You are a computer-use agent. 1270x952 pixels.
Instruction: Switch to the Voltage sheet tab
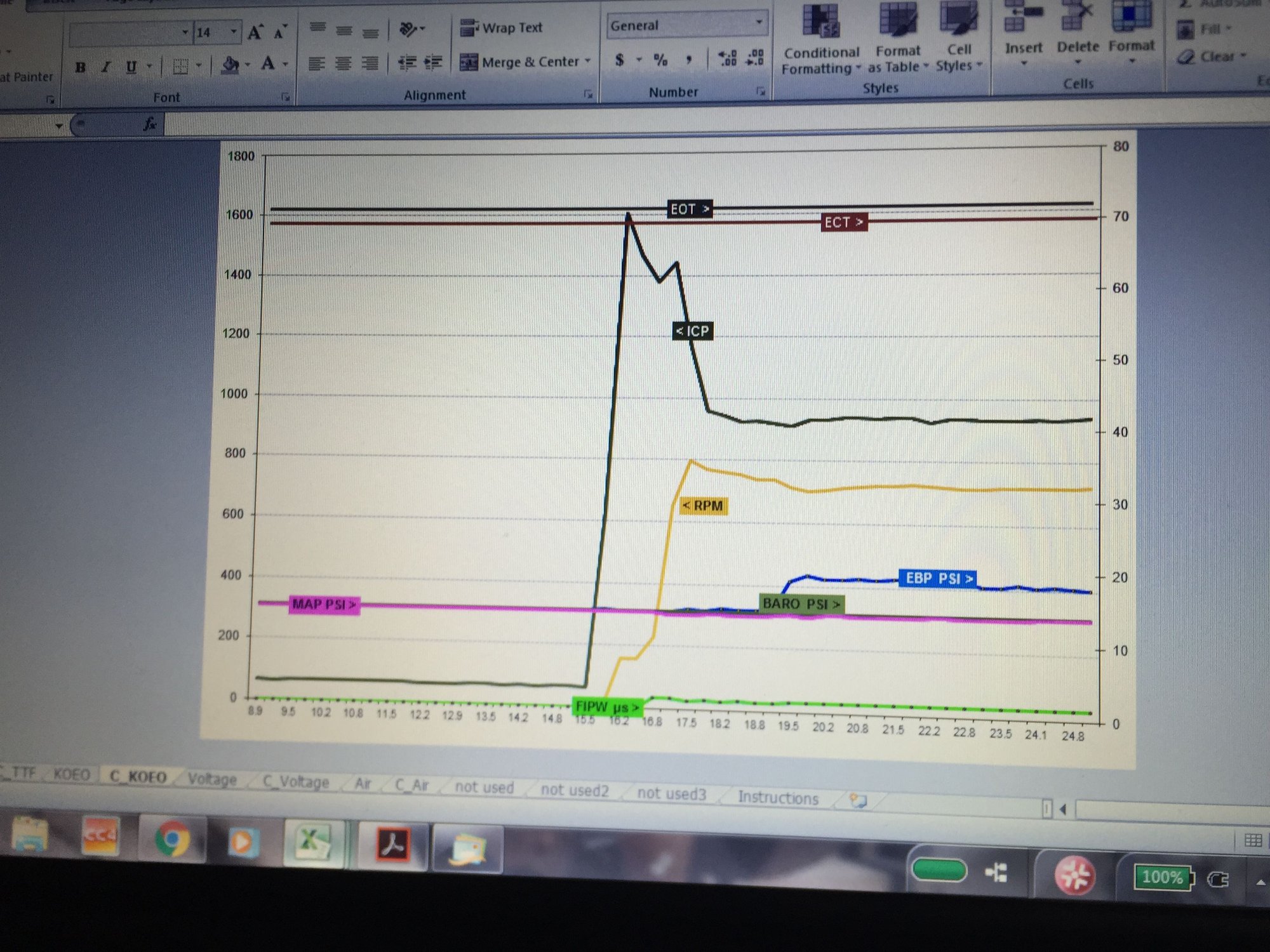point(213,780)
